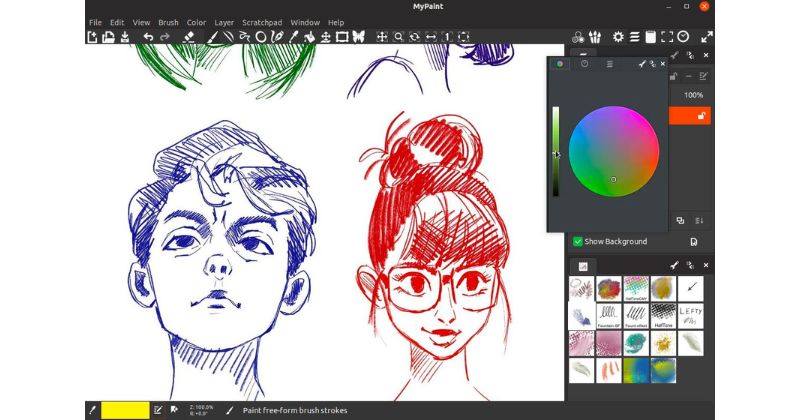Pick the Flood Fill bucket tool

click(x=309, y=37)
